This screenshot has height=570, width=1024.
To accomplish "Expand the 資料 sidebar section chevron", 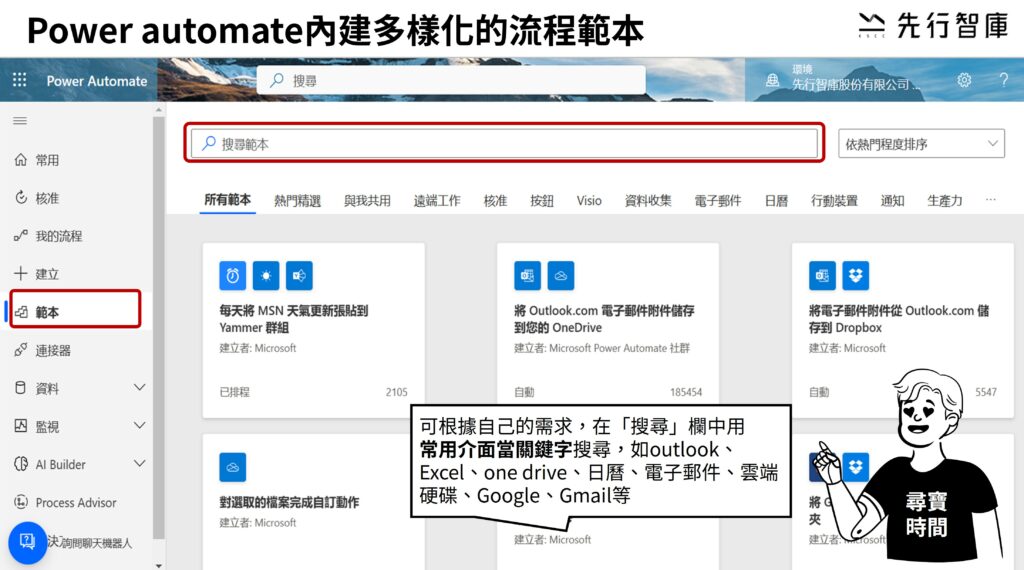I will [139, 388].
